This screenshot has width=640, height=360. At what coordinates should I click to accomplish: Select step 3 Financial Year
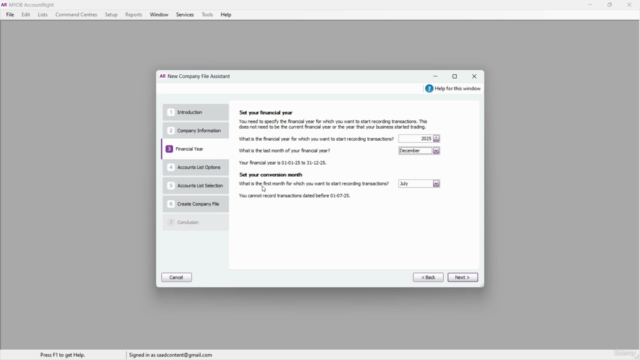195,149
